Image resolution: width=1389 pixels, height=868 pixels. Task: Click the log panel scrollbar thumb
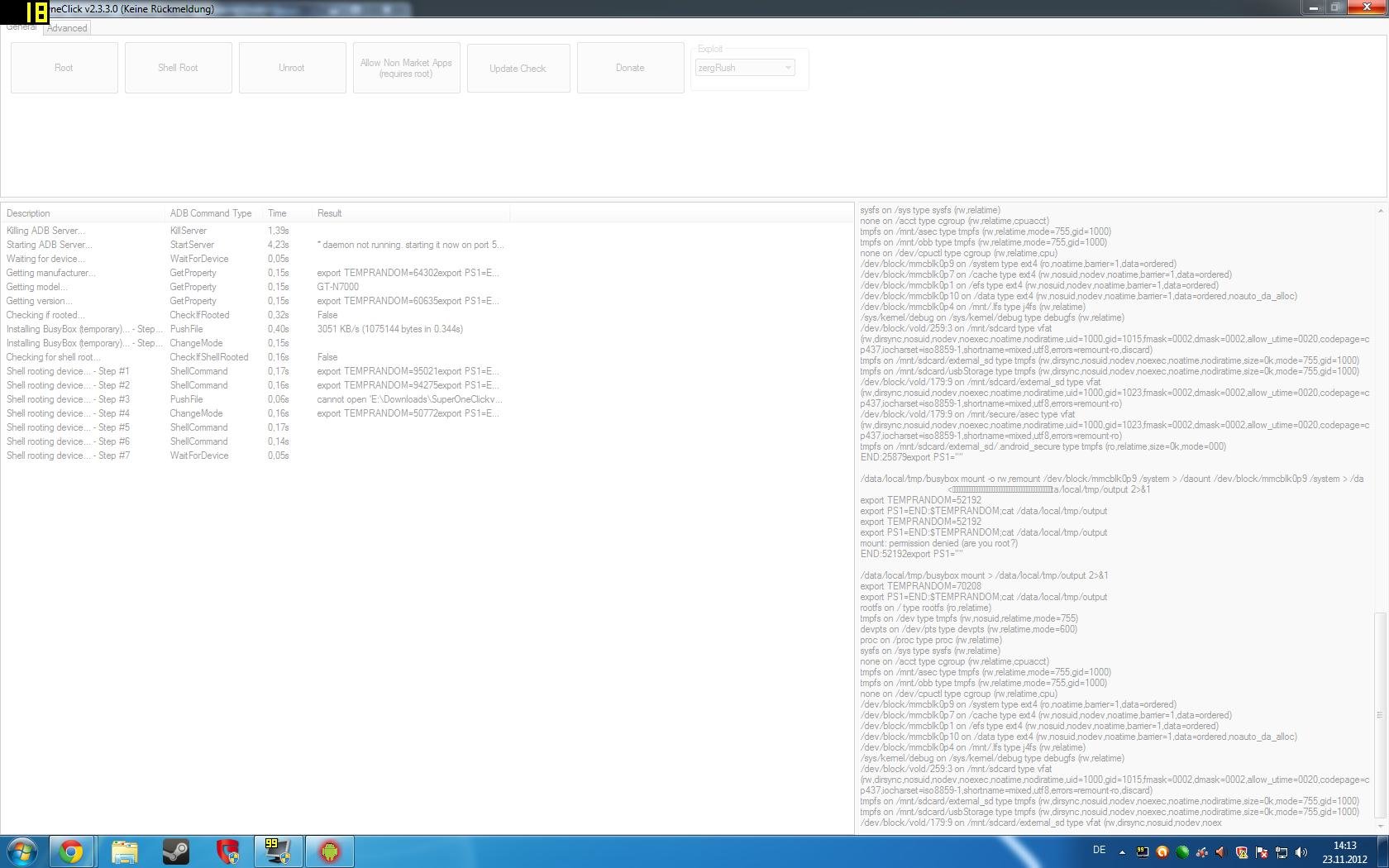[x=1379, y=715]
